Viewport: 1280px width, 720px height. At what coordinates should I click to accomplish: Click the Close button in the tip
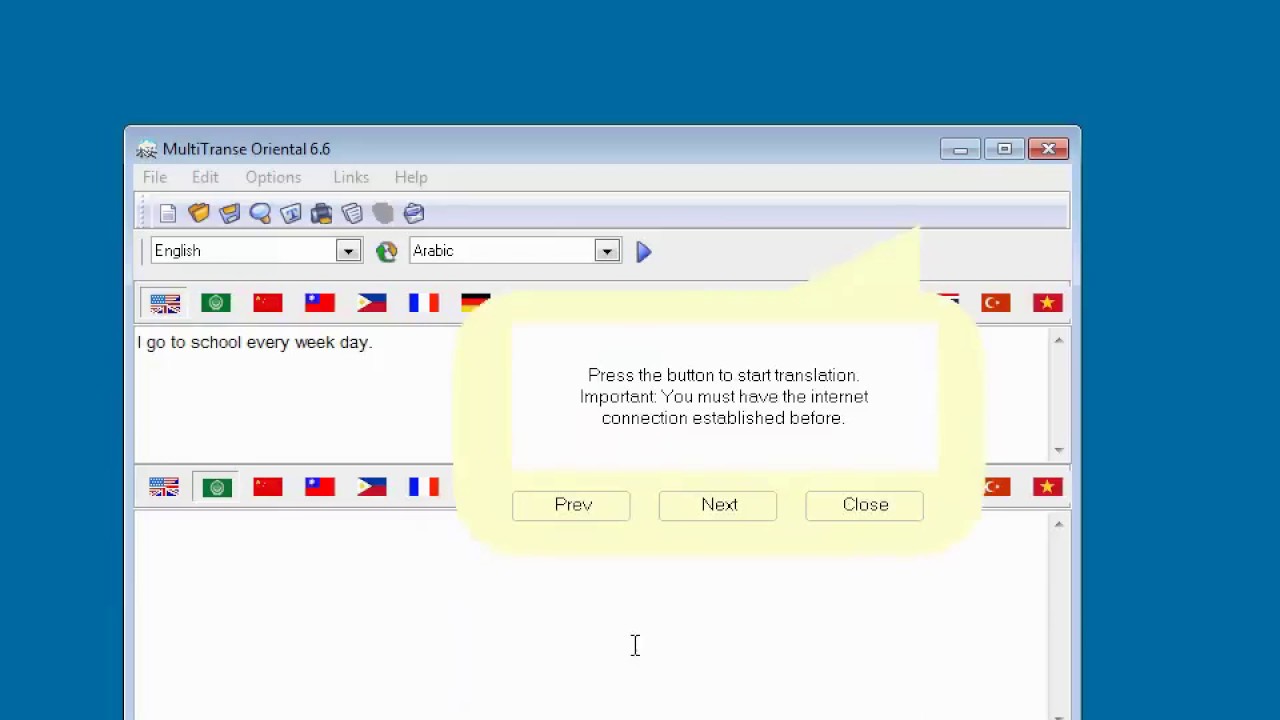pyautogui.click(x=865, y=505)
